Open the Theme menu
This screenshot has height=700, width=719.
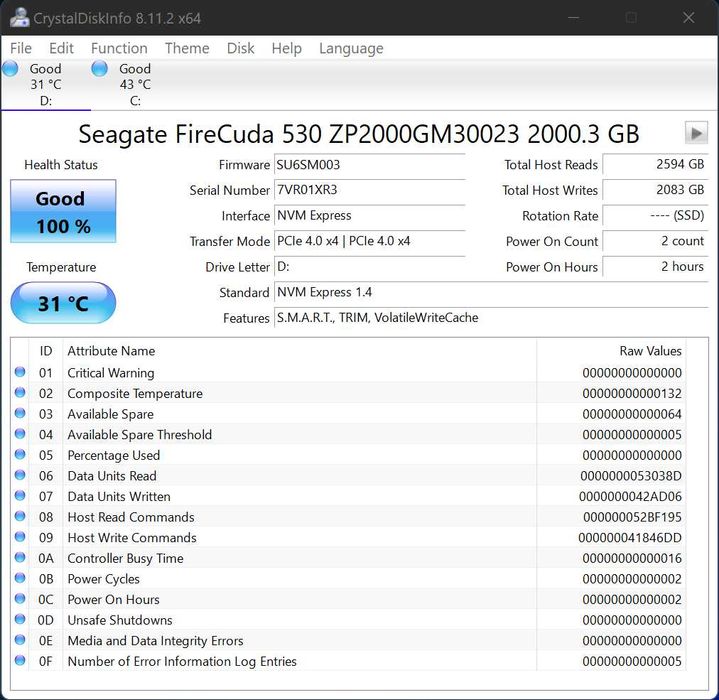pos(187,48)
